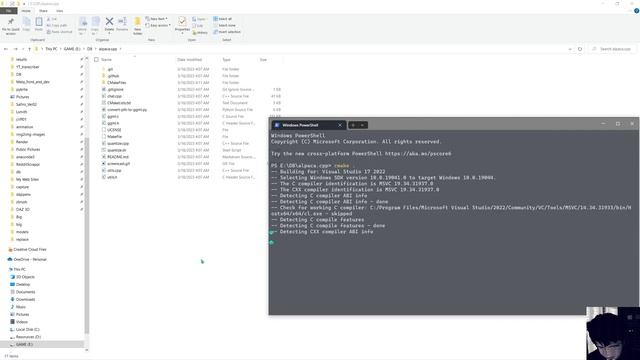
Task: Click the Paste icon in the ribbon
Action: tap(39, 22)
